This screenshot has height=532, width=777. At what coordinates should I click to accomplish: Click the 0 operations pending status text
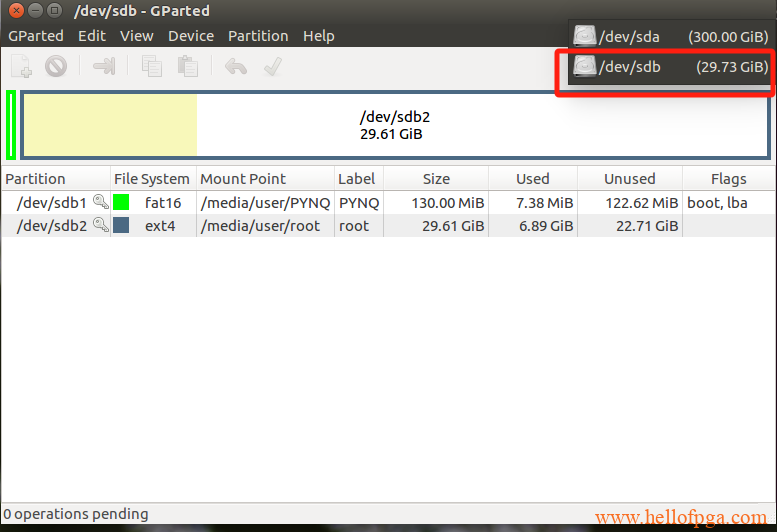(76, 514)
